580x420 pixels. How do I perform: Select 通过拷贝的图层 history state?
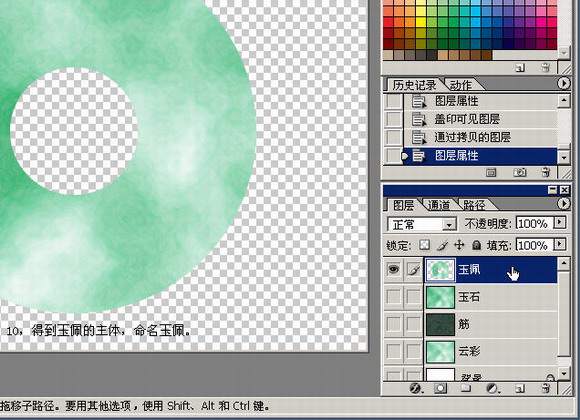480,137
